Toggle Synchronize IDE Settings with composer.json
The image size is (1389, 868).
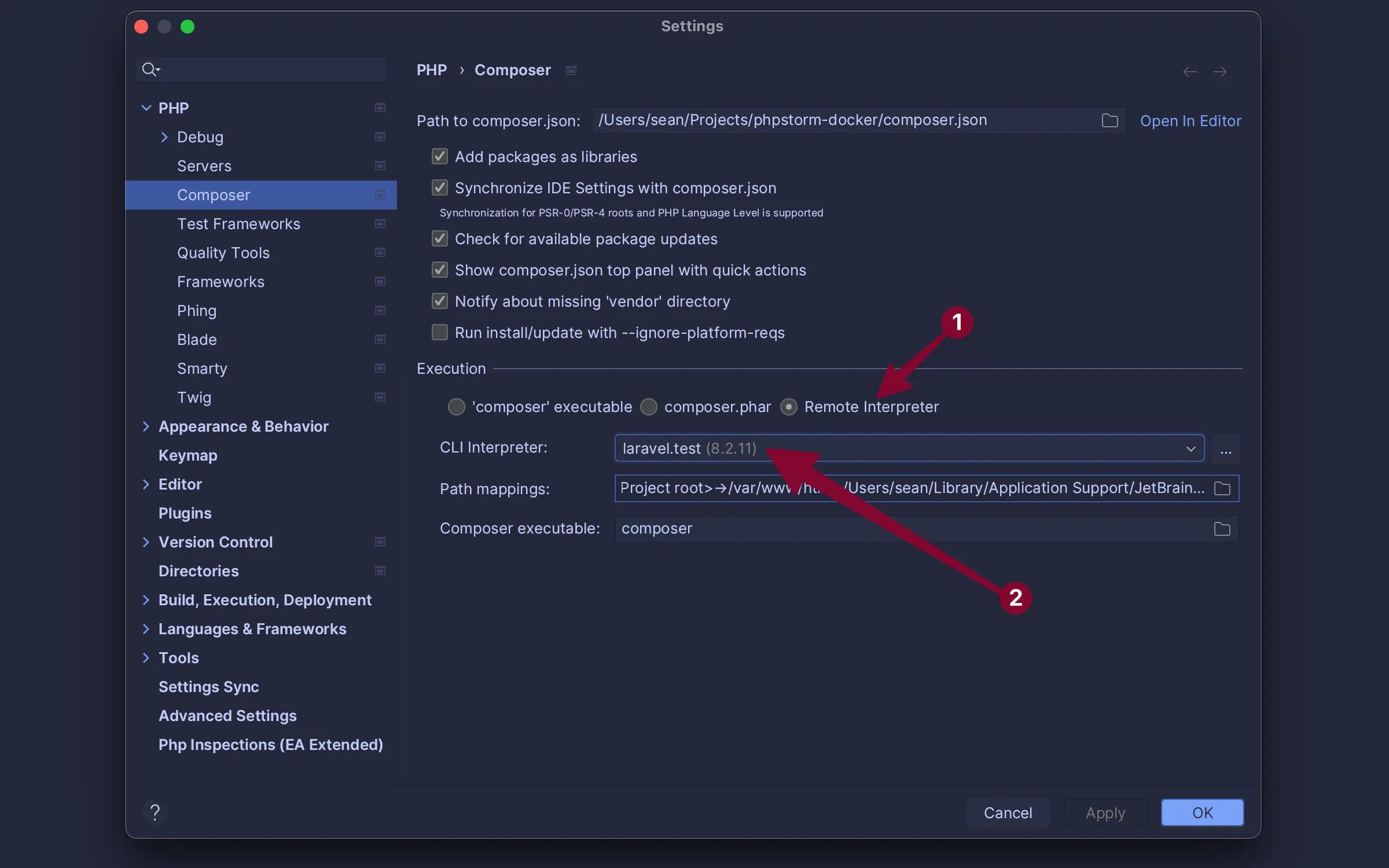coord(440,187)
